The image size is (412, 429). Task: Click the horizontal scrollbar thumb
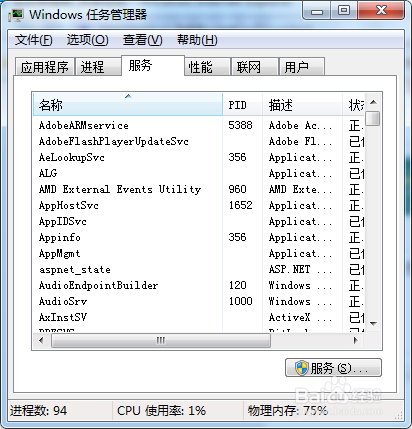pos(161,340)
